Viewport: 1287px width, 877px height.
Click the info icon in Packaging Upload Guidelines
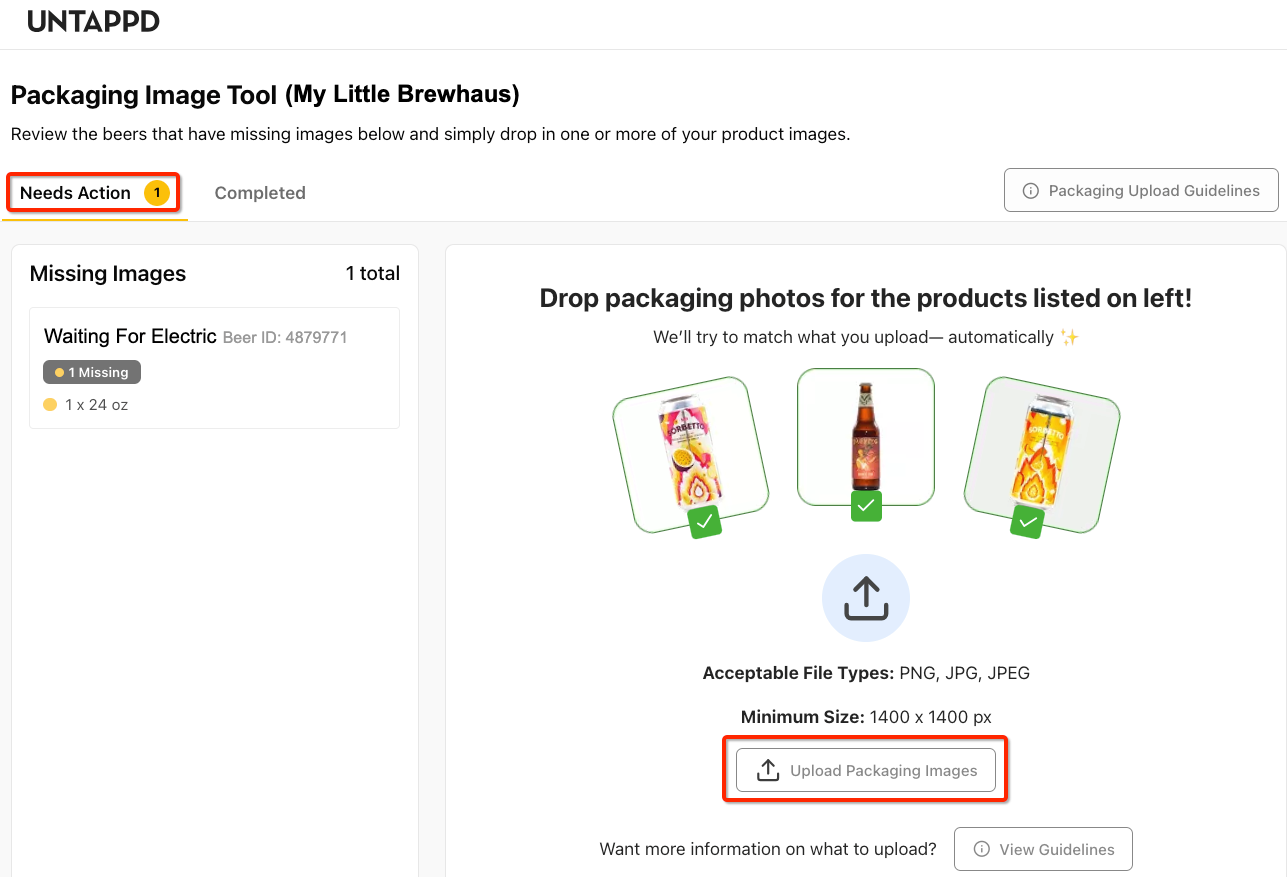pos(1030,191)
